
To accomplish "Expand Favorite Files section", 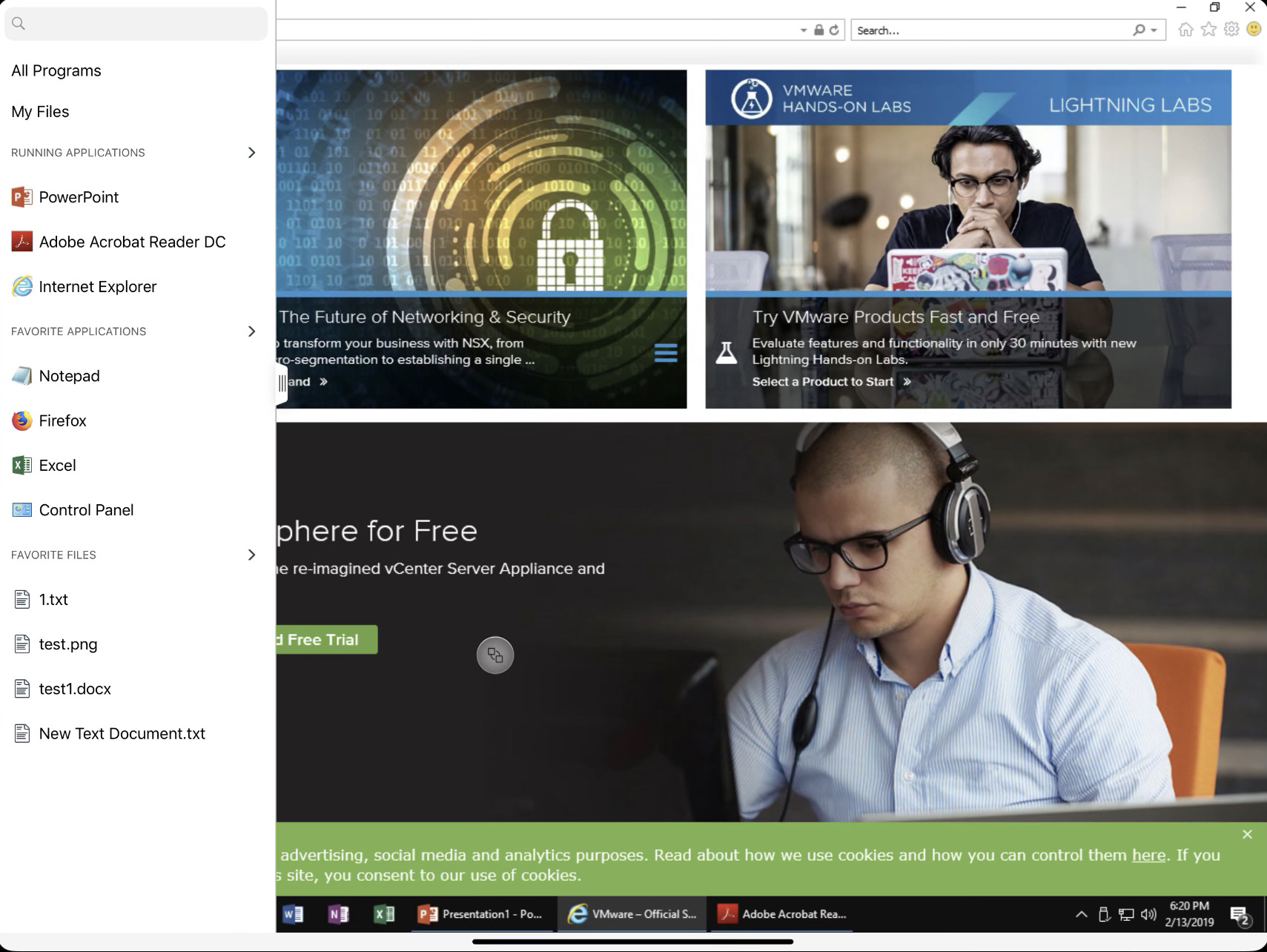I will pyautogui.click(x=251, y=555).
